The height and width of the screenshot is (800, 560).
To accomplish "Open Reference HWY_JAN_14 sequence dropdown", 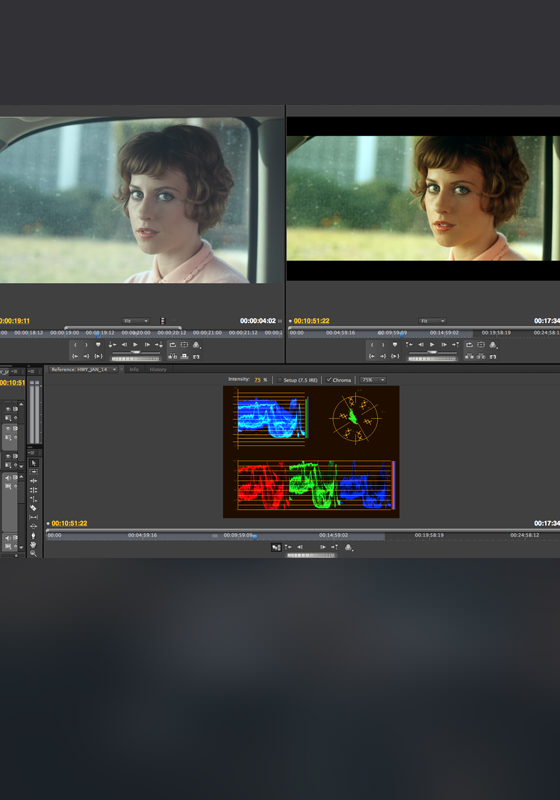I will 114,369.
